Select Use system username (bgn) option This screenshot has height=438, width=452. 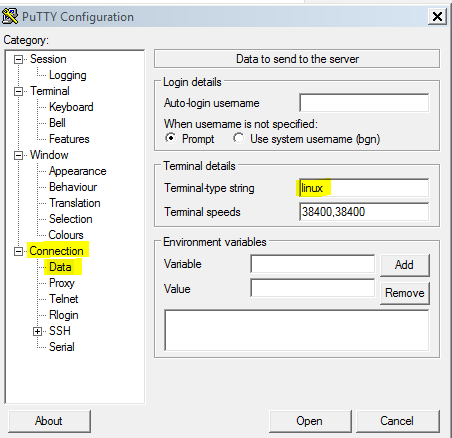coord(239,138)
